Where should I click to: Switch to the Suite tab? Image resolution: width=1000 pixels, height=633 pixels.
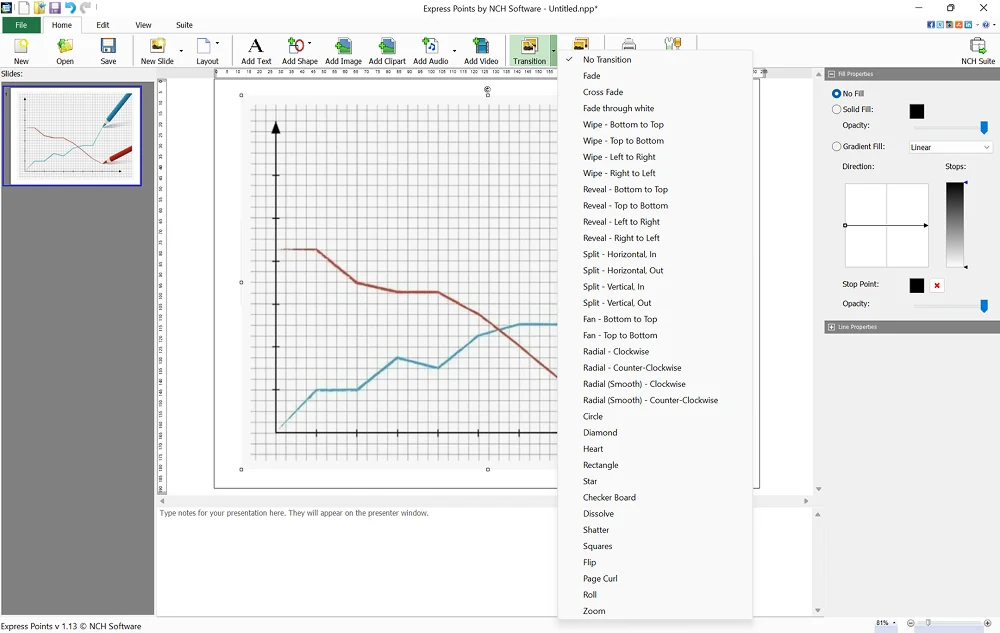(184, 25)
